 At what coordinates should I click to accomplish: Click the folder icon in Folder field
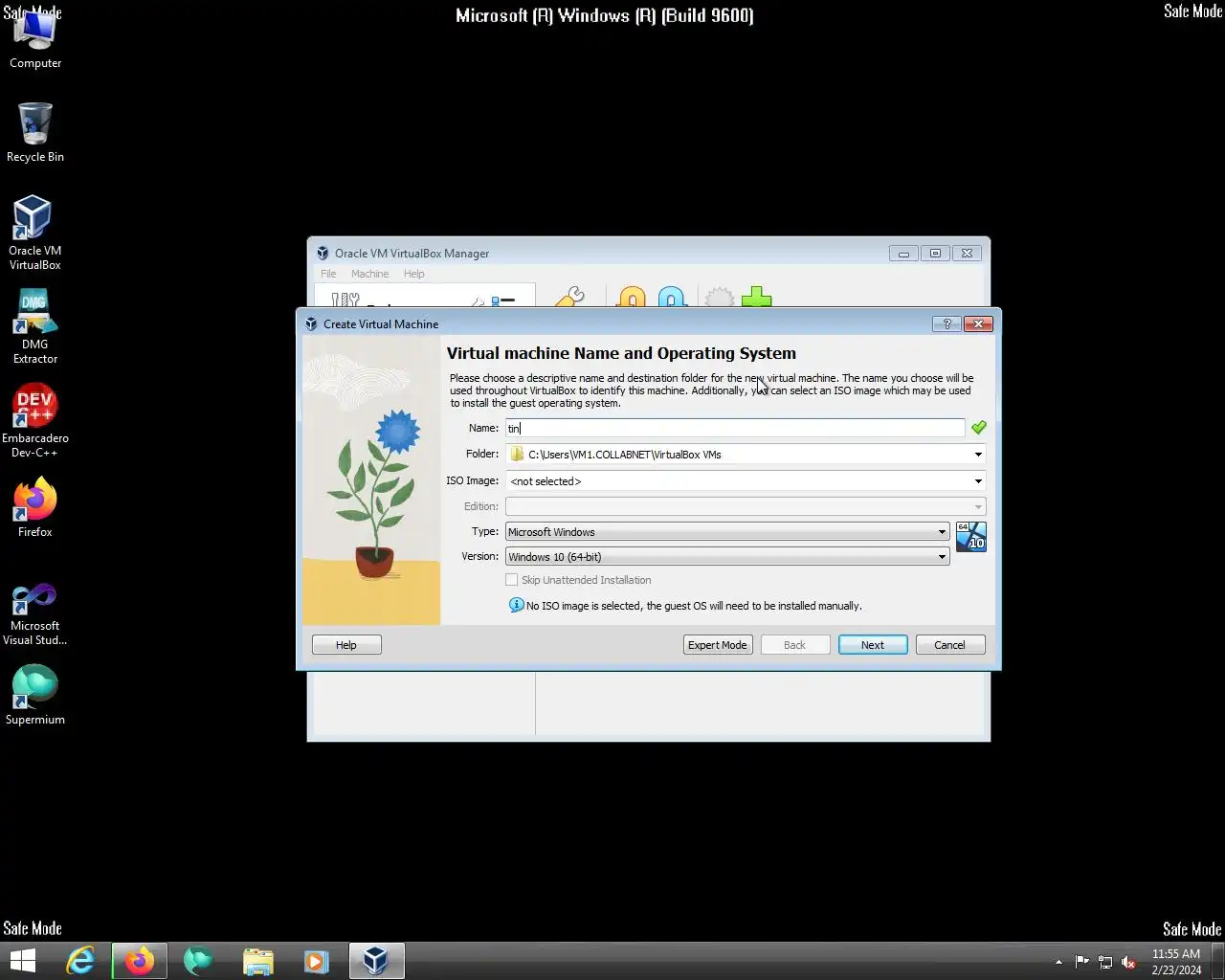point(518,454)
